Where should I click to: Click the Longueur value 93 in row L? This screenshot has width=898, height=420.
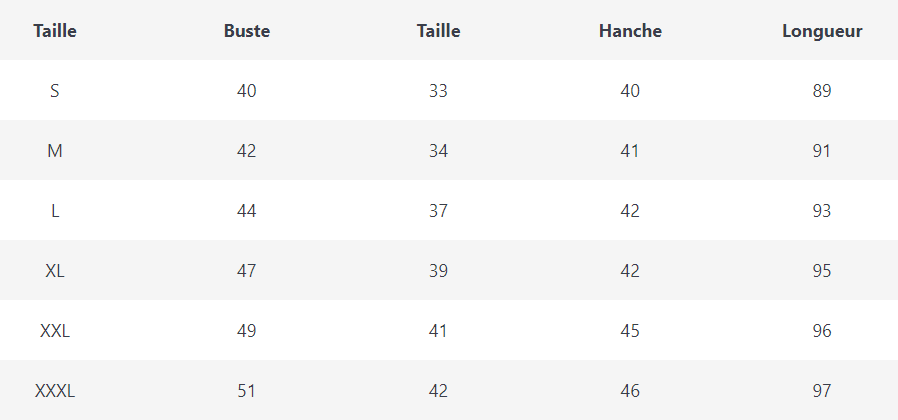coord(822,211)
